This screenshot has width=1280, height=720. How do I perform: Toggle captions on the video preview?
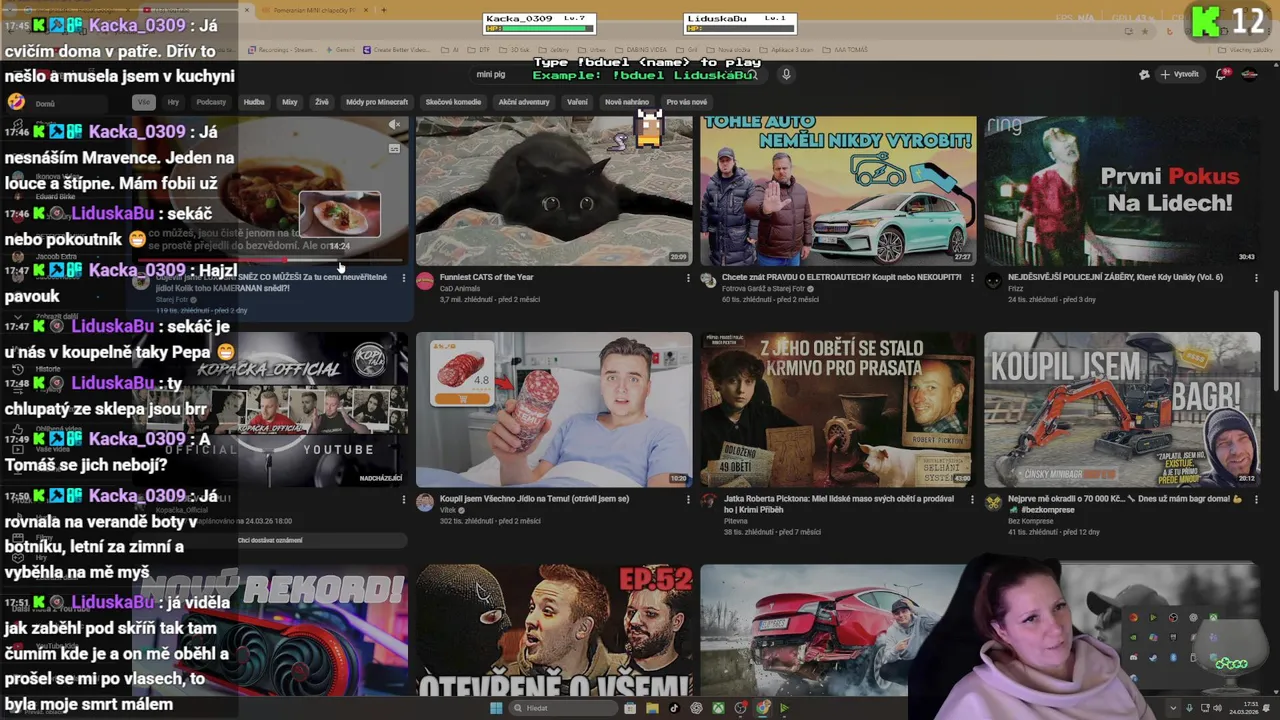(394, 149)
